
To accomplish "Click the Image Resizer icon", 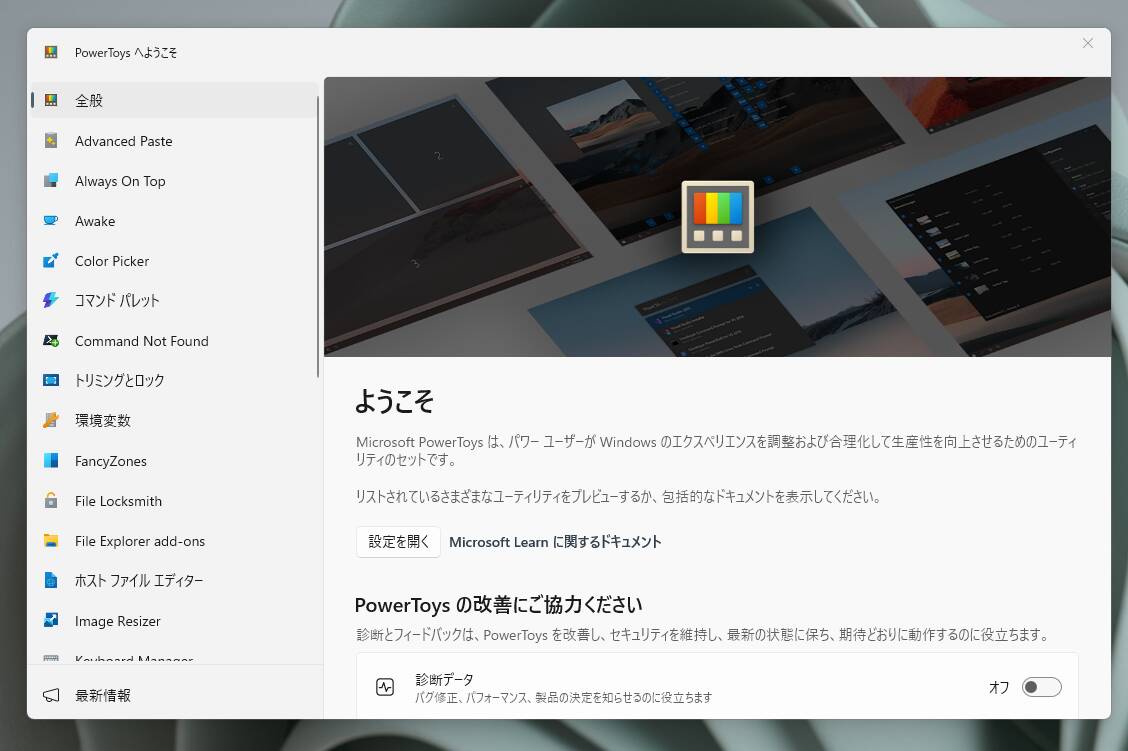I will pos(50,620).
